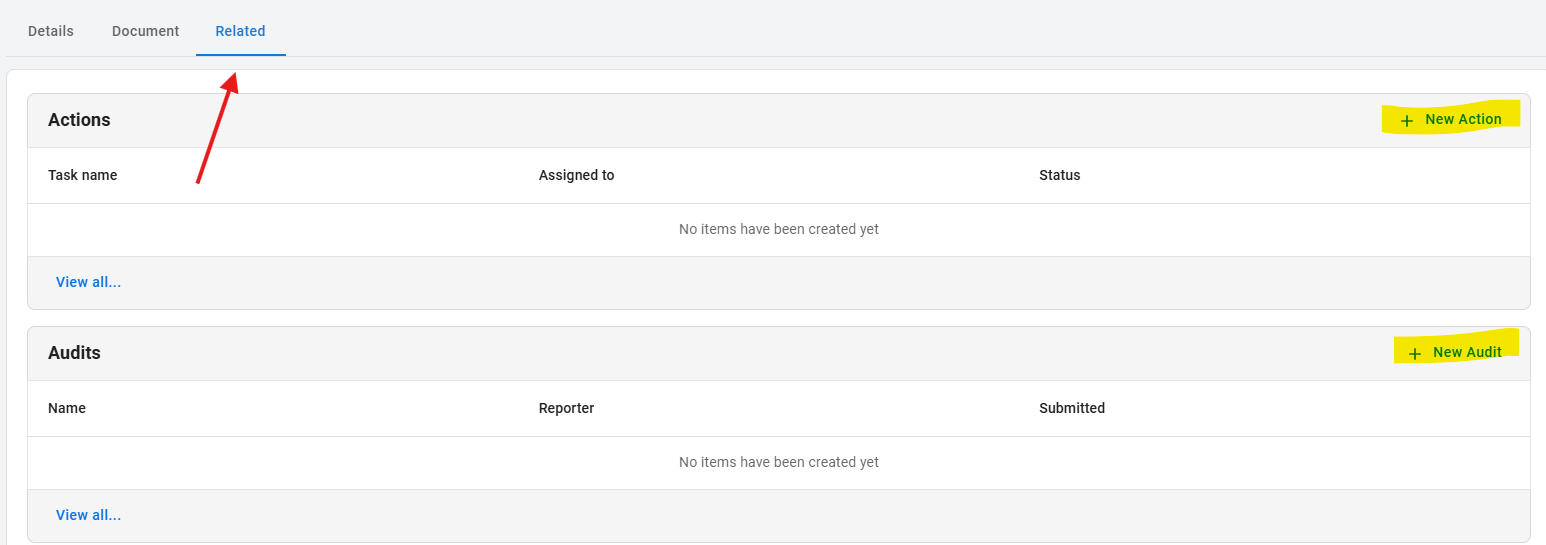The width and height of the screenshot is (1546, 545).
Task: Select the Related tab
Action: click(x=240, y=31)
